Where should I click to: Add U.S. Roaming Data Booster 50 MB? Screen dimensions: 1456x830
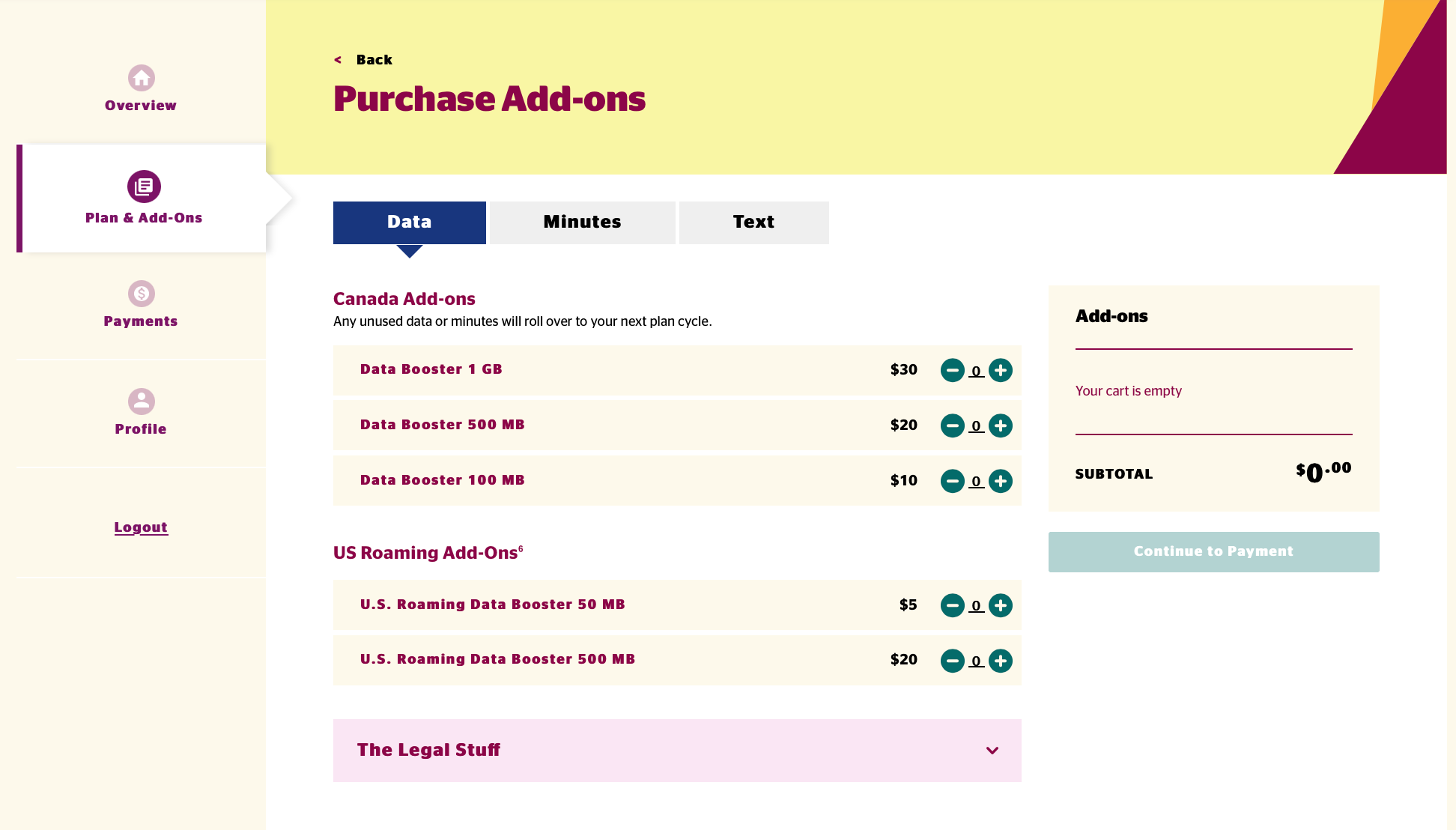coord(1000,605)
